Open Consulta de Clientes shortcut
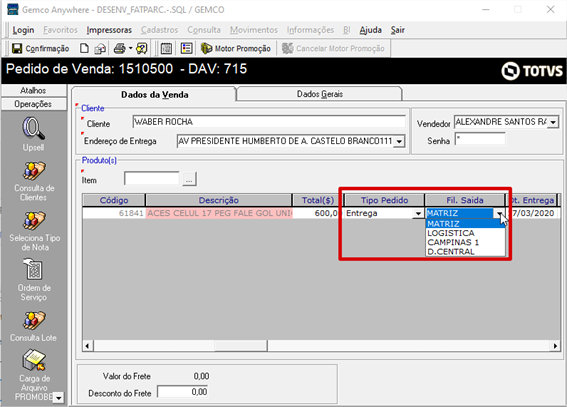Screen dimensions: 567x407 tap(34, 181)
